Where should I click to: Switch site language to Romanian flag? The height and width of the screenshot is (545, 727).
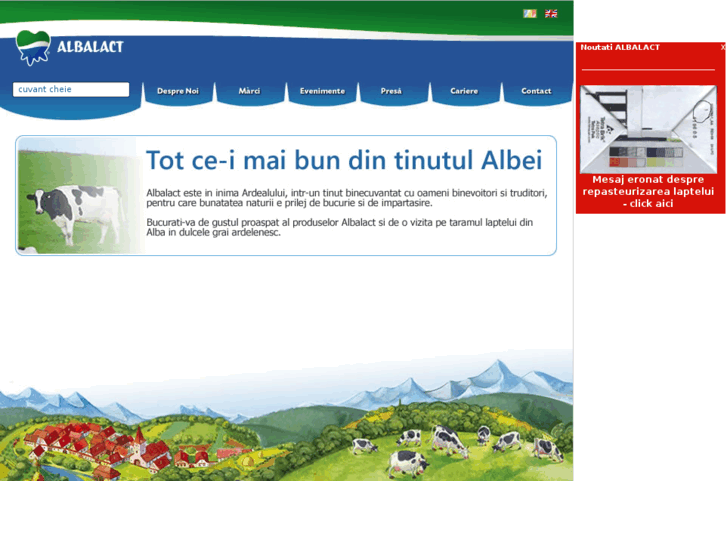point(529,13)
